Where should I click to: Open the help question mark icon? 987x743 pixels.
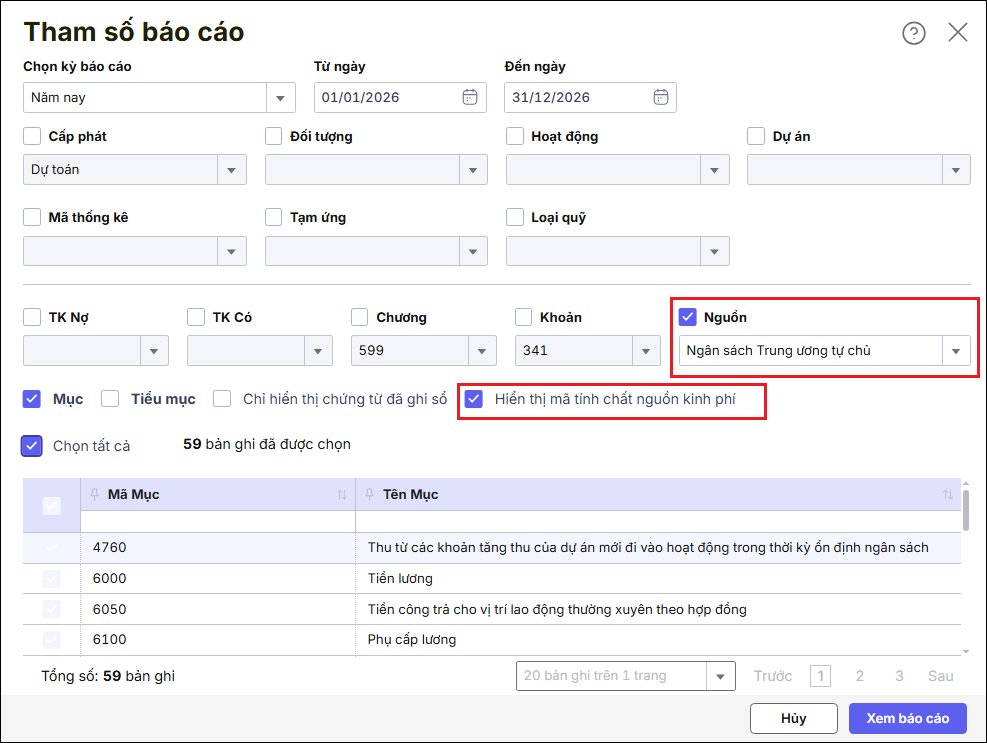tap(913, 33)
